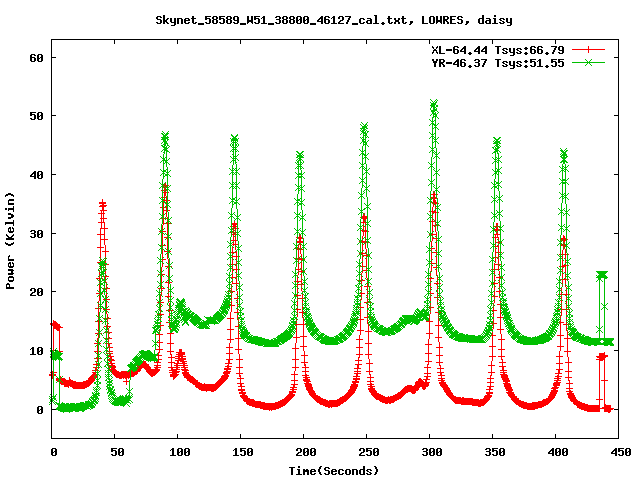Click the x-axis tick label 400
This screenshot has height=480, width=640.
[x=558, y=452]
